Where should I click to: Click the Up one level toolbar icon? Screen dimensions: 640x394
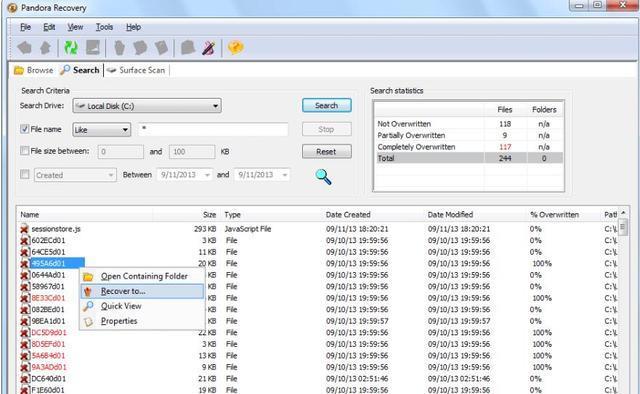coord(45,48)
